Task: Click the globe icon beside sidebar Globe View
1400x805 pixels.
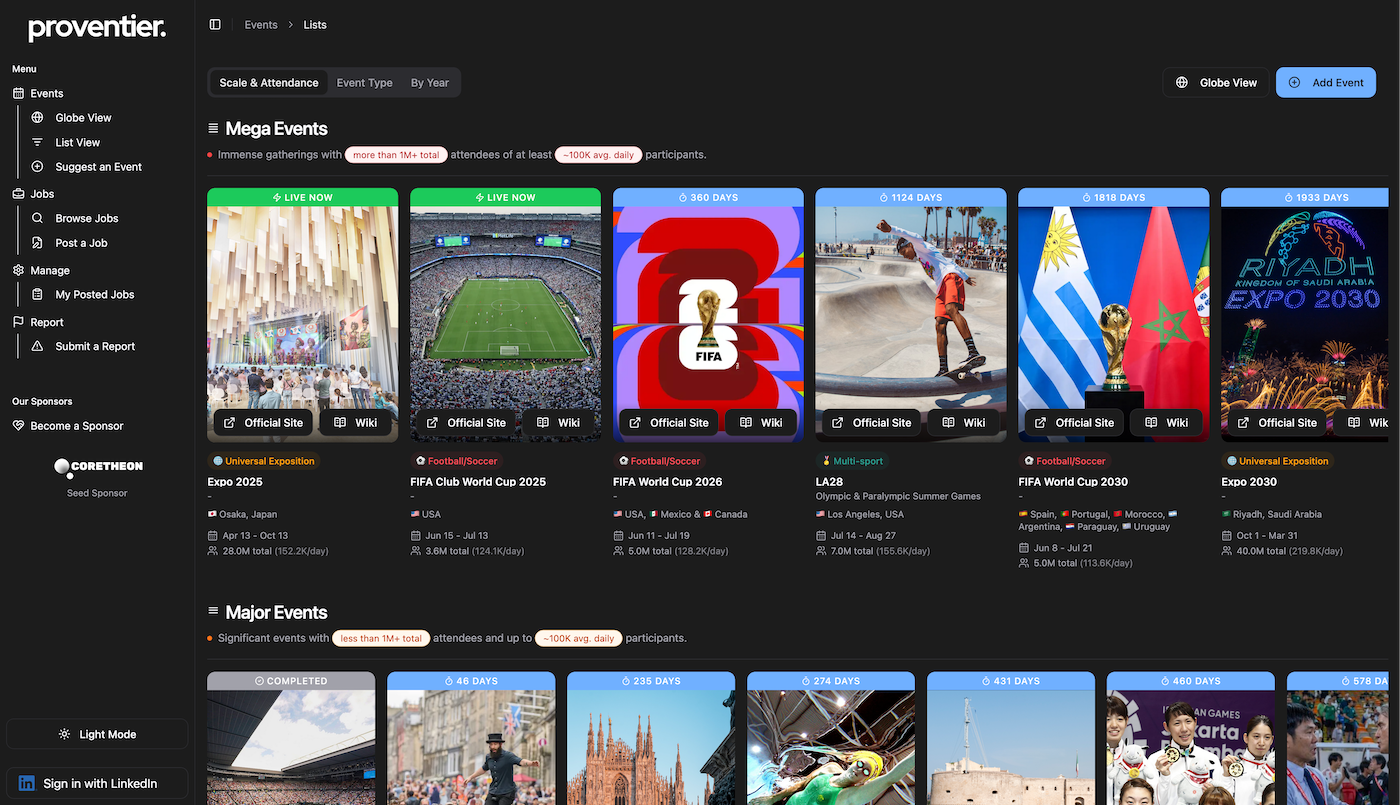Action: point(38,117)
